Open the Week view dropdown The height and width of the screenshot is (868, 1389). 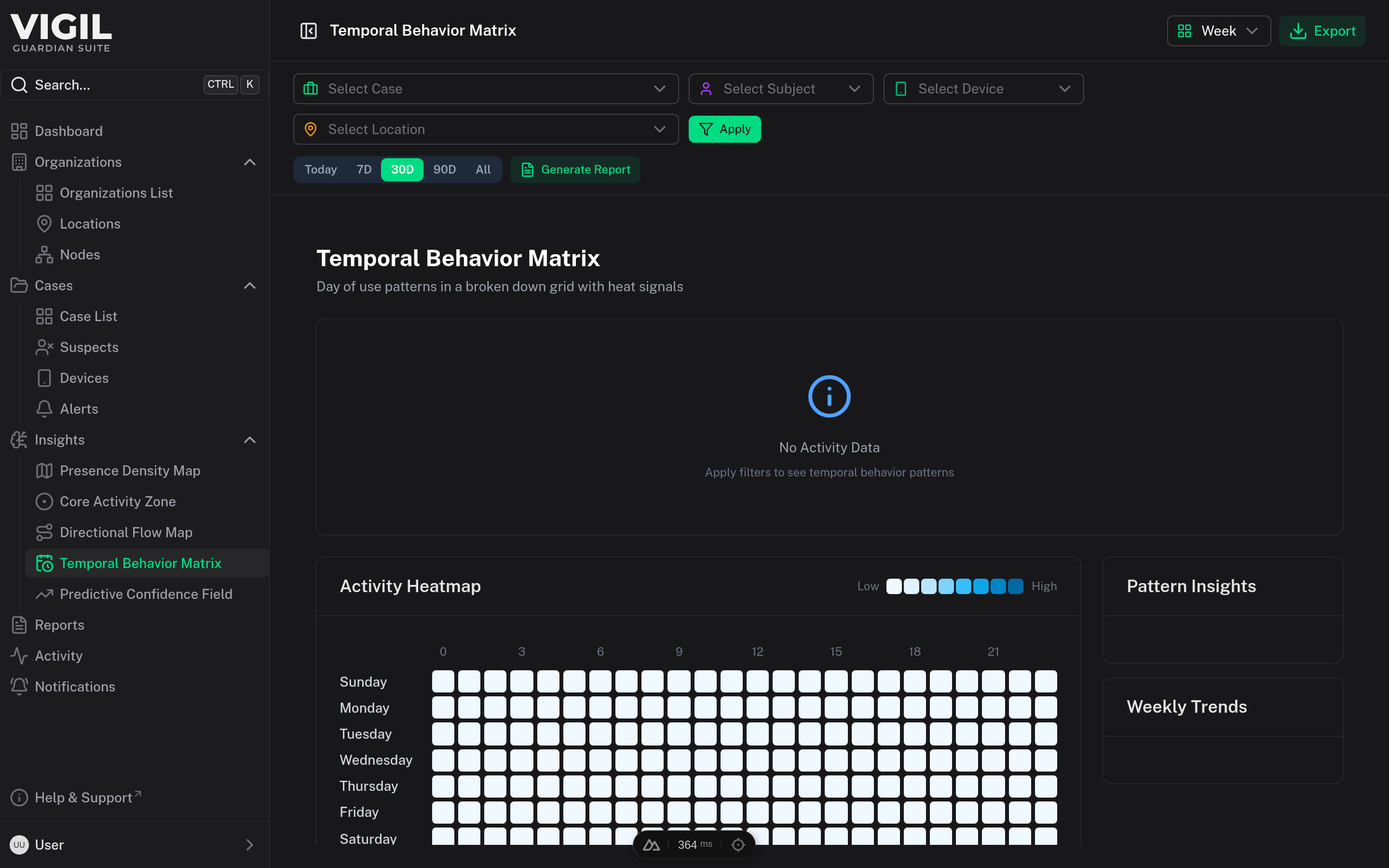(1219, 31)
